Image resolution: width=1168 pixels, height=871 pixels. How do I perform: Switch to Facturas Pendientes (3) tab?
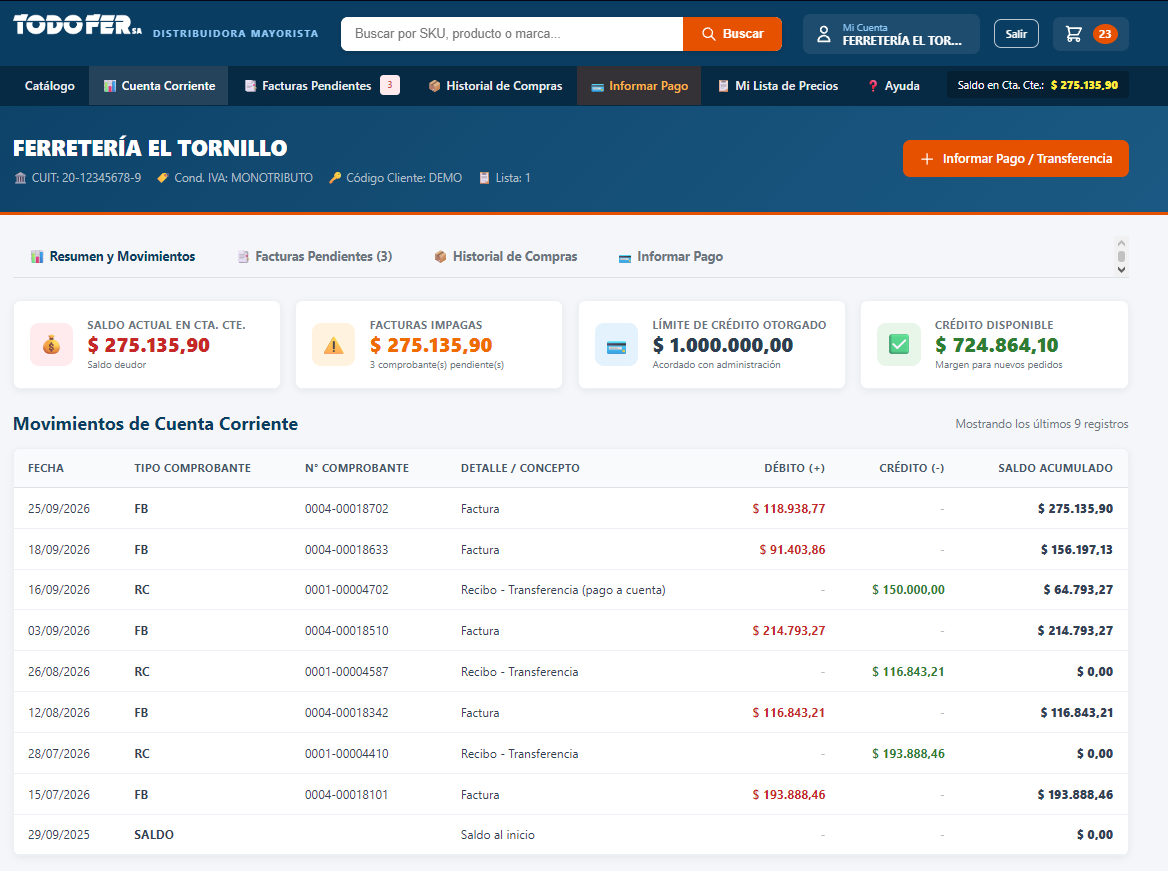tap(314, 256)
